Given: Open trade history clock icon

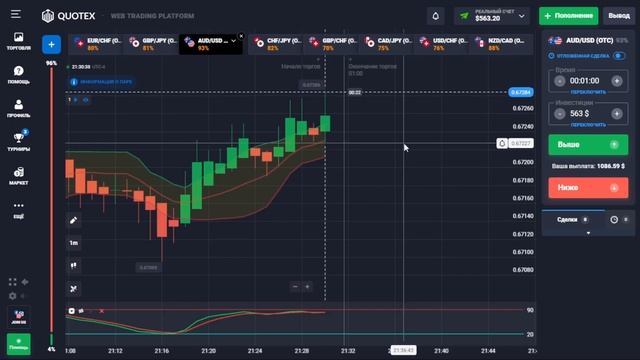Looking at the screenshot, I should [x=614, y=220].
